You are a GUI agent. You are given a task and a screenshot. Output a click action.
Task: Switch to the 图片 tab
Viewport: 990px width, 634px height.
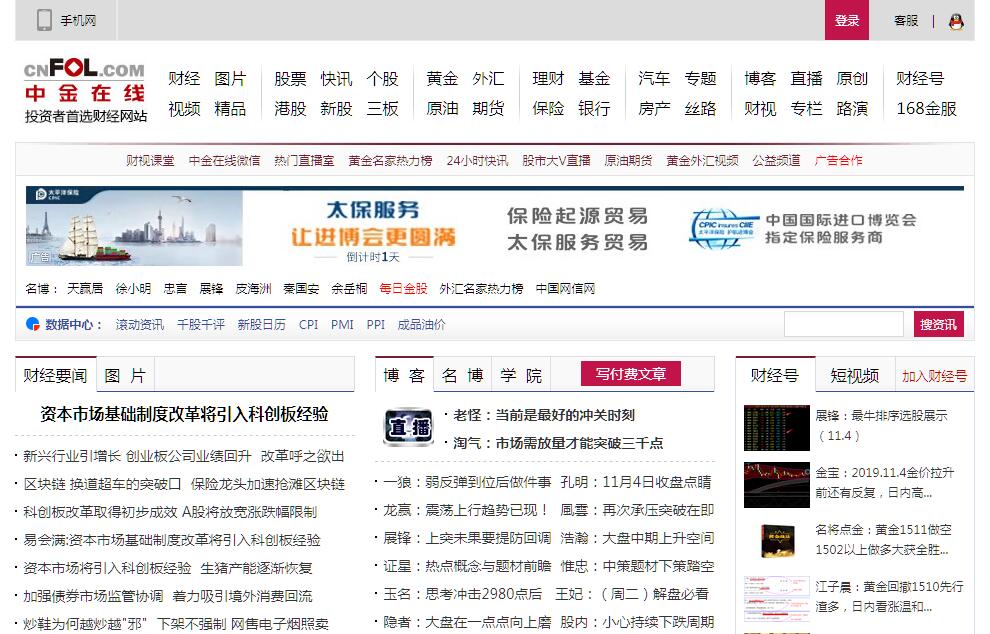point(125,376)
